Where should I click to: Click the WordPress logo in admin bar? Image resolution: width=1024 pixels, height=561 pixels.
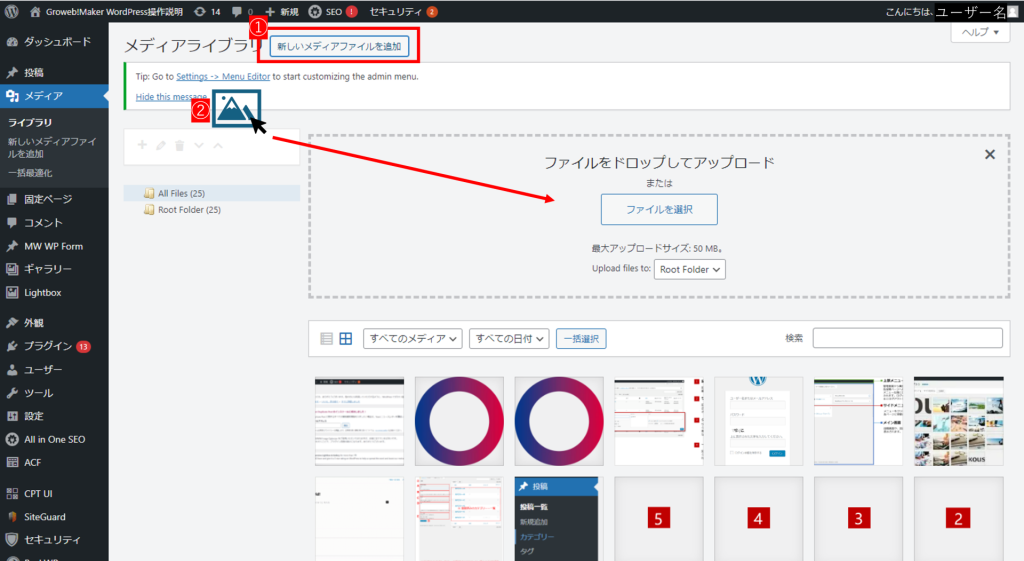[x=13, y=12]
